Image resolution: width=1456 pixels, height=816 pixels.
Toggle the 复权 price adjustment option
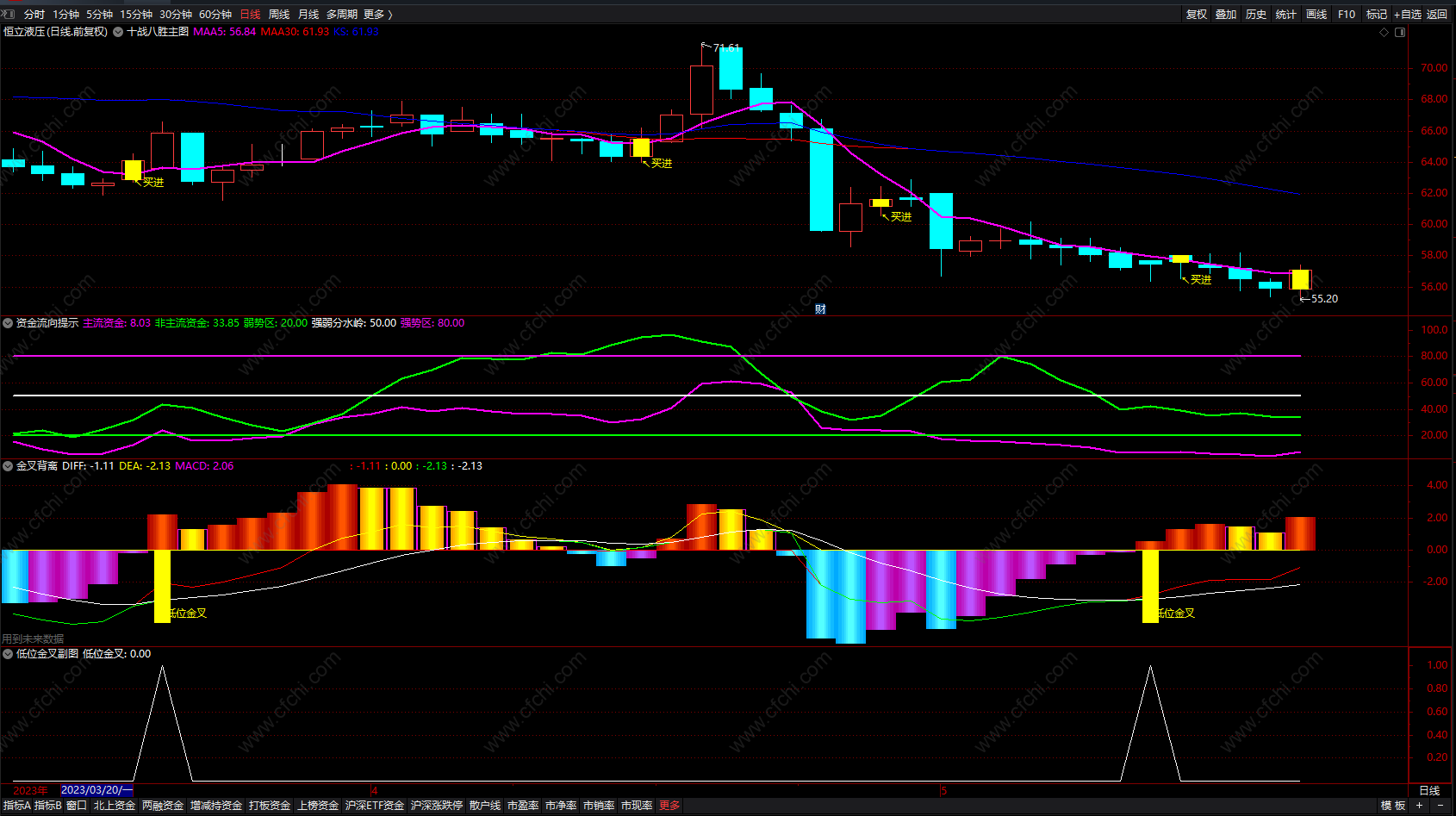point(1197,14)
